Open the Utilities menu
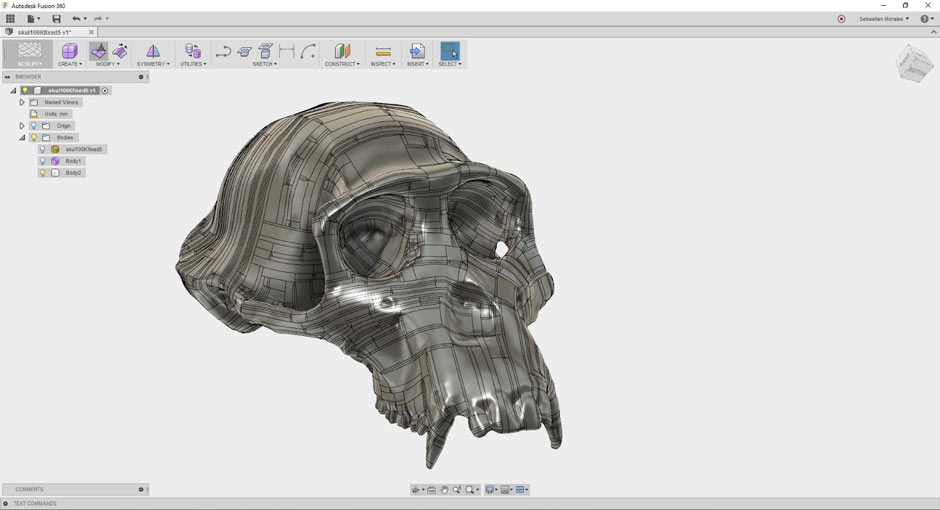Viewport: 940px width, 510px height. 193,64
